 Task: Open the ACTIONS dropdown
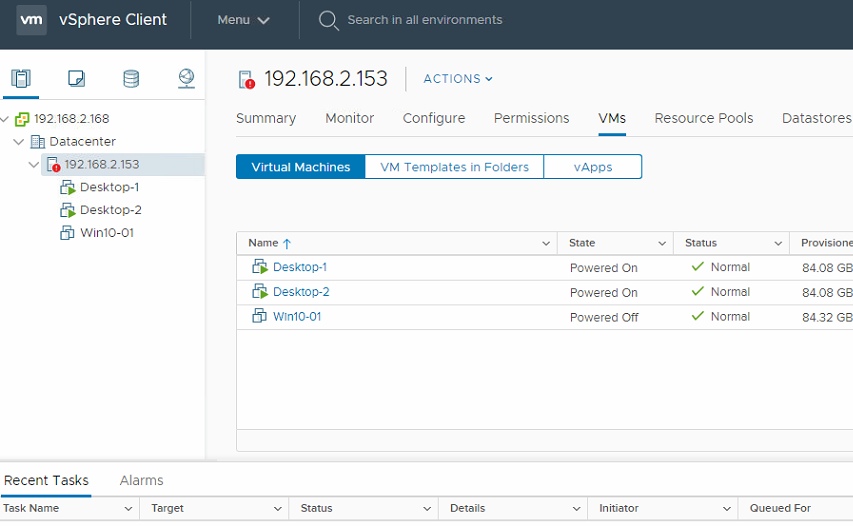pyautogui.click(x=458, y=79)
